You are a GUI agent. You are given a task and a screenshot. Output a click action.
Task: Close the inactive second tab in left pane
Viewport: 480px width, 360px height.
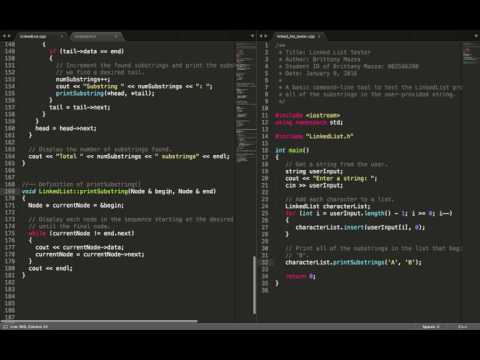point(116,36)
